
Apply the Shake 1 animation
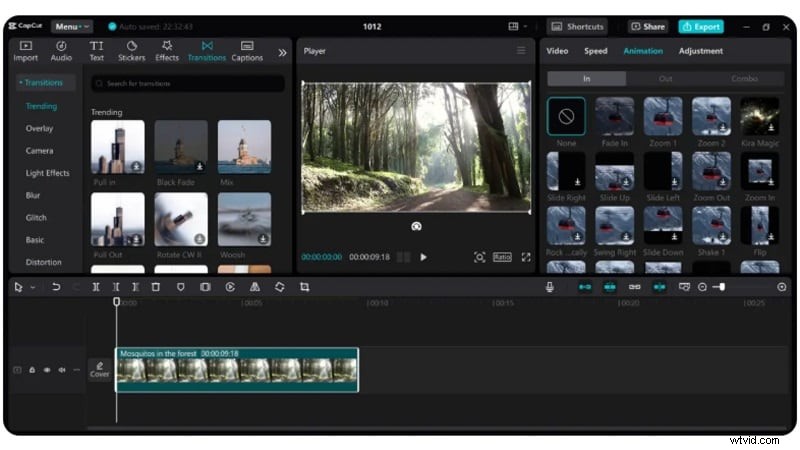click(711, 226)
